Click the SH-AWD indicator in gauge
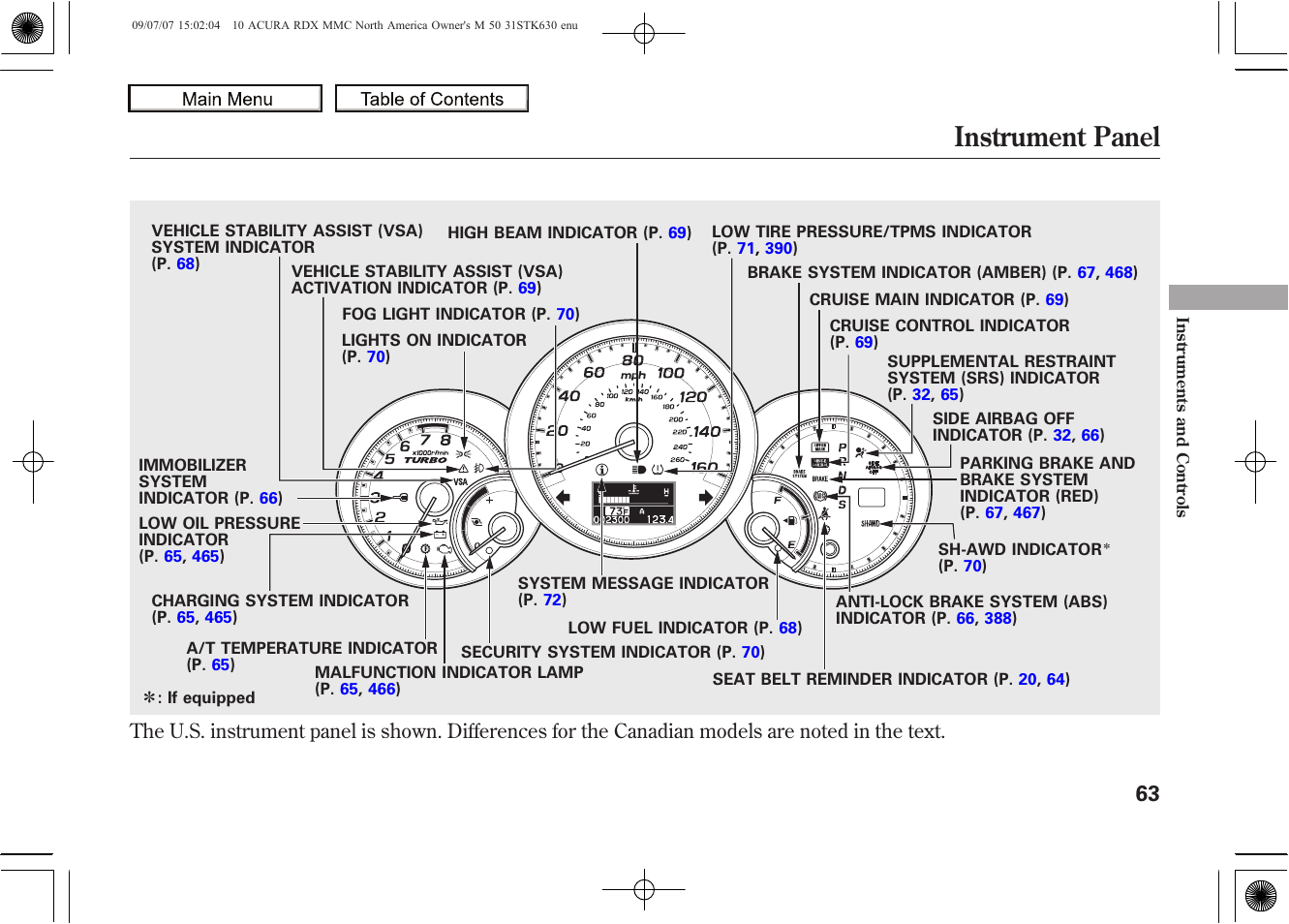The width and height of the screenshot is (1289, 924). pyautogui.click(x=870, y=523)
